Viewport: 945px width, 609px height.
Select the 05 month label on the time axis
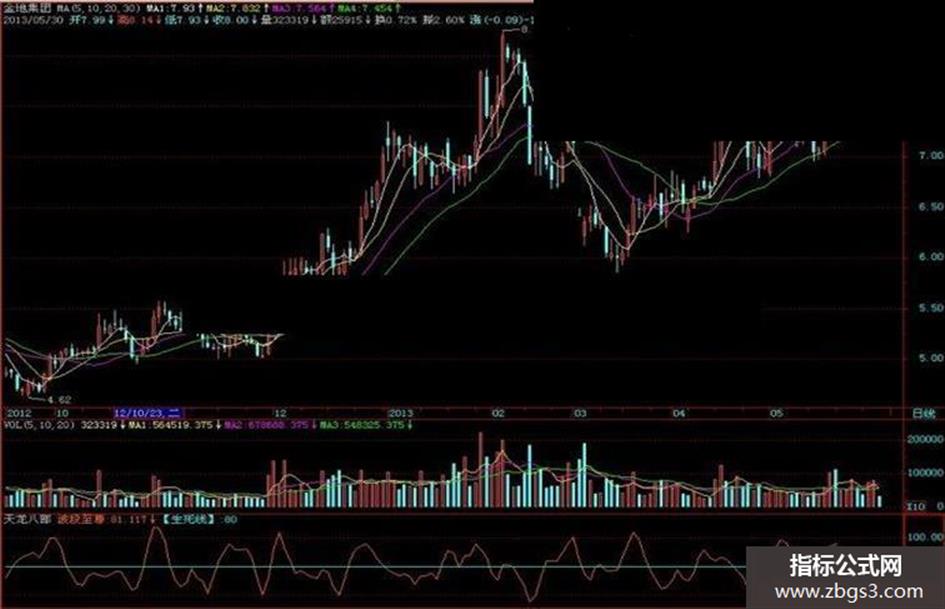pos(777,413)
